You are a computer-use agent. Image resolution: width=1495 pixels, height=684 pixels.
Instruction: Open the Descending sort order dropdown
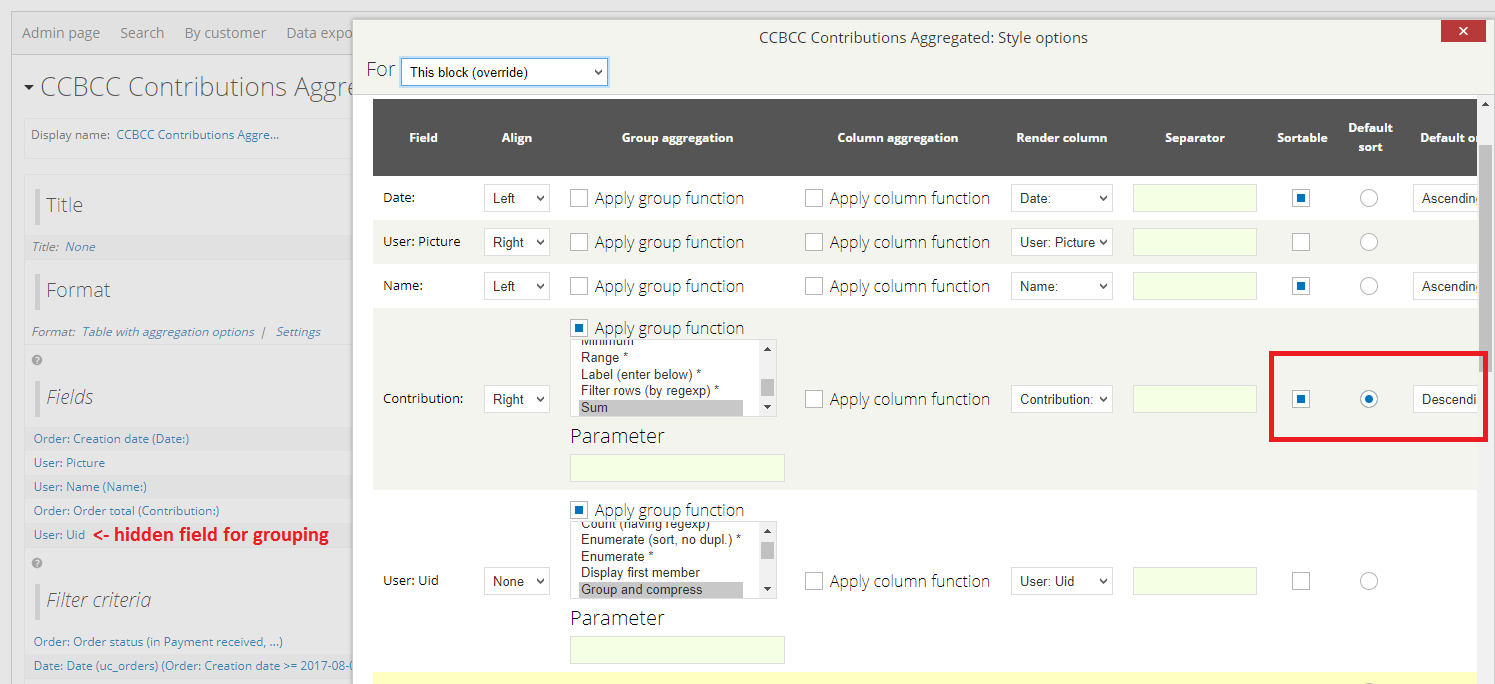pos(1449,398)
